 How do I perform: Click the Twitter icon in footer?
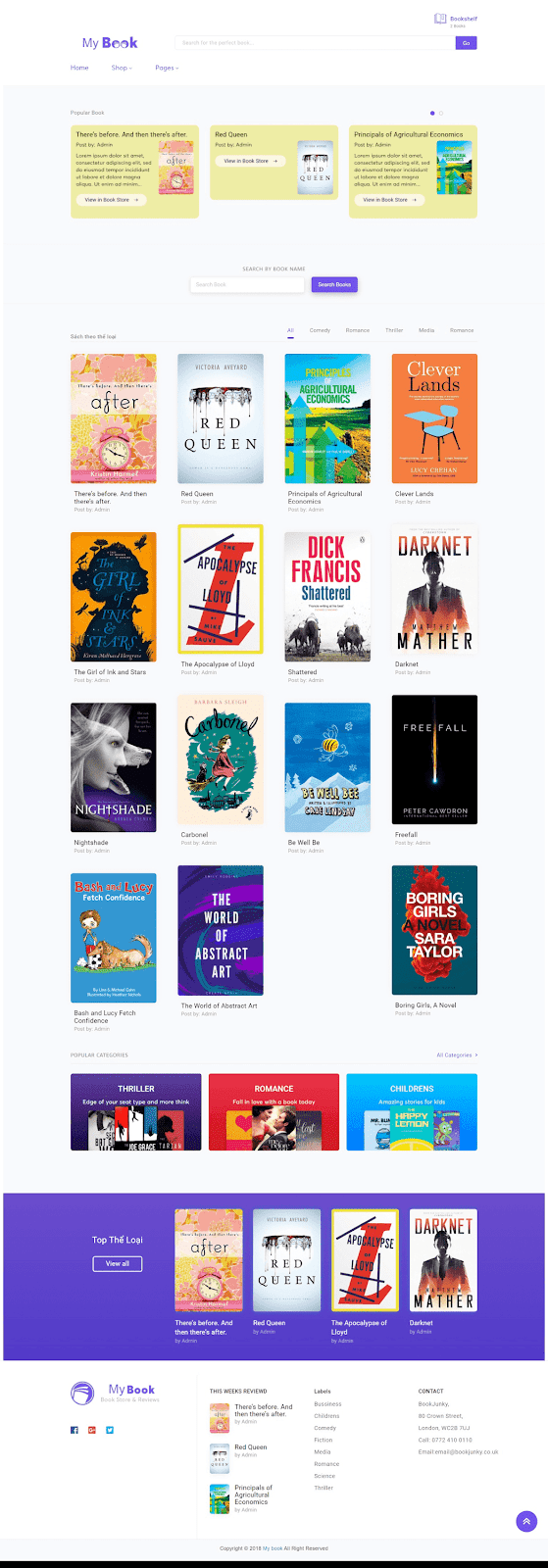110,1430
